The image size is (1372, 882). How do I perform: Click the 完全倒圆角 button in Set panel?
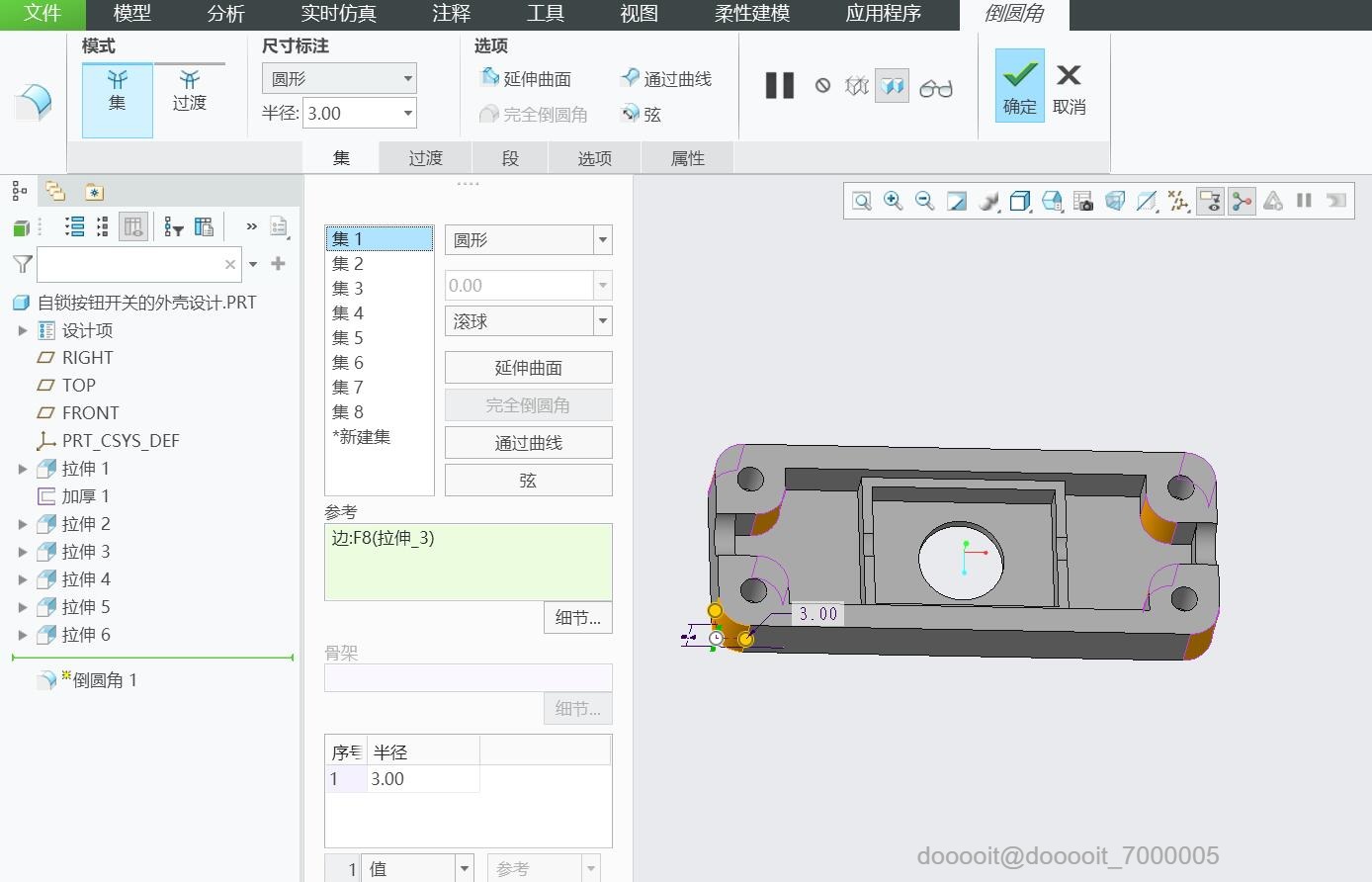pyautogui.click(x=528, y=404)
